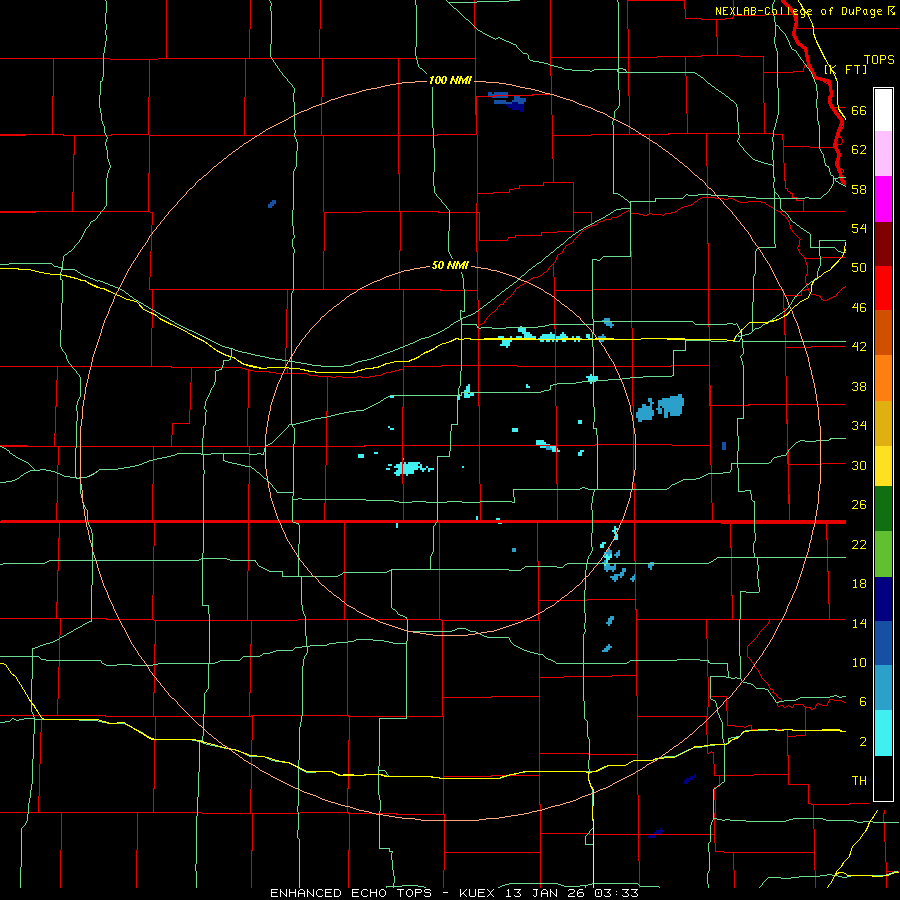The width and height of the screenshot is (900, 900).
Task: Click the '14' legend scale value
Action: tap(859, 623)
